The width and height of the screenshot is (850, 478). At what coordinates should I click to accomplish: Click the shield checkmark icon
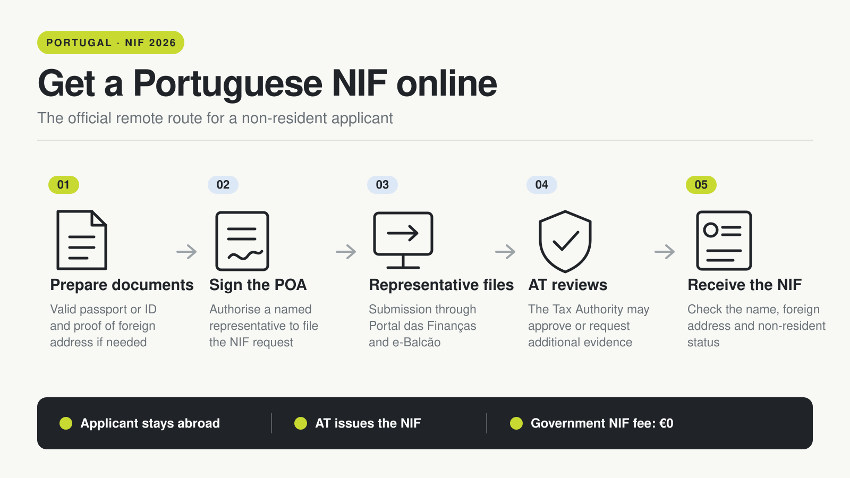pyautogui.click(x=565, y=241)
